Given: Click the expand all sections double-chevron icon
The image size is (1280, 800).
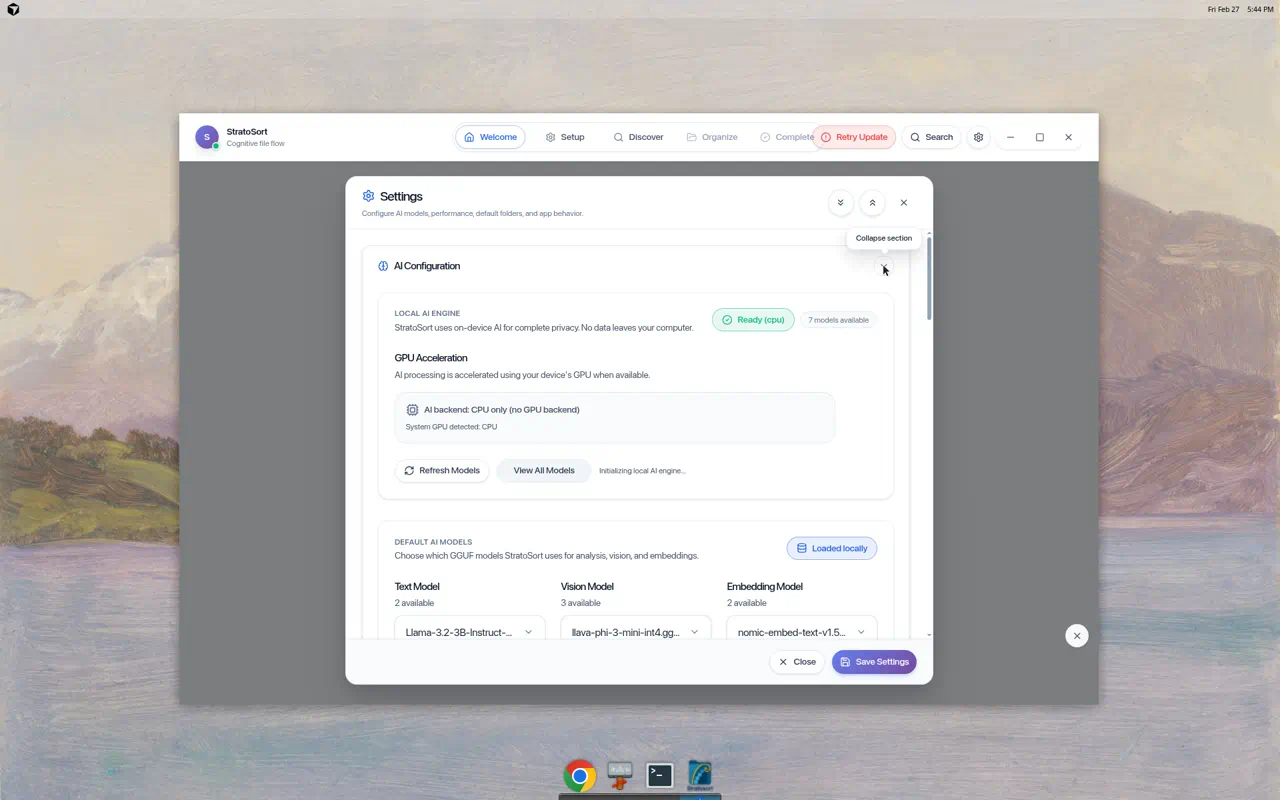Looking at the screenshot, I should pos(840,203).
